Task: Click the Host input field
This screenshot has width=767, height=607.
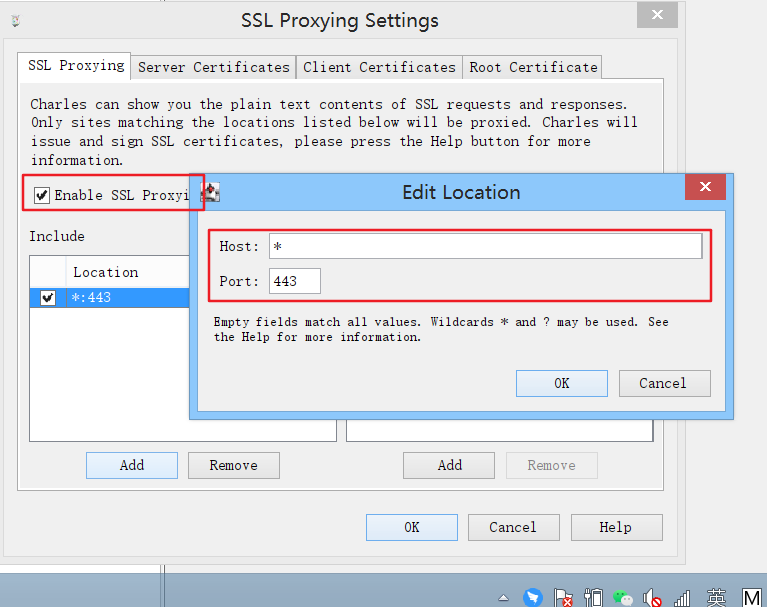Action: pyautogui.click(x=485, y=246)
